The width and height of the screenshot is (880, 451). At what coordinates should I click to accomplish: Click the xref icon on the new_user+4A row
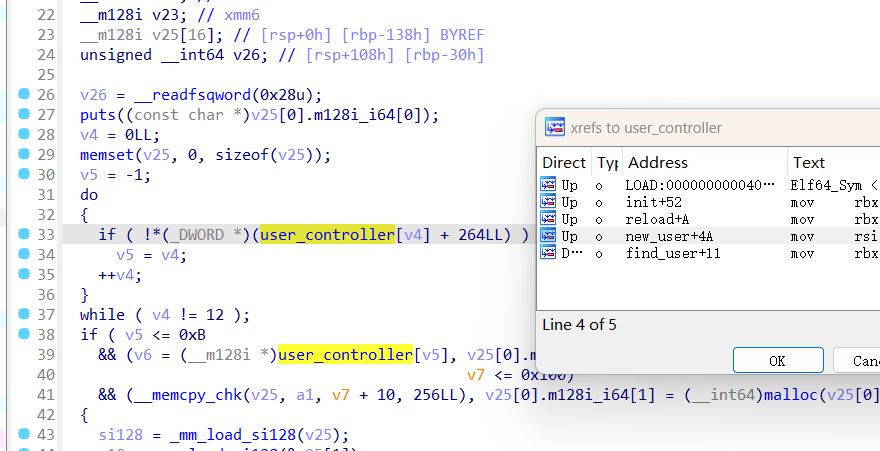pyautogui.click(x=548, y=236)
